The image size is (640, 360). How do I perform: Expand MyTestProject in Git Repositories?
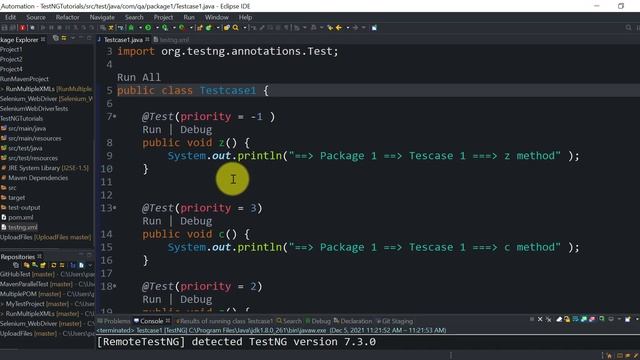(2, 304)
